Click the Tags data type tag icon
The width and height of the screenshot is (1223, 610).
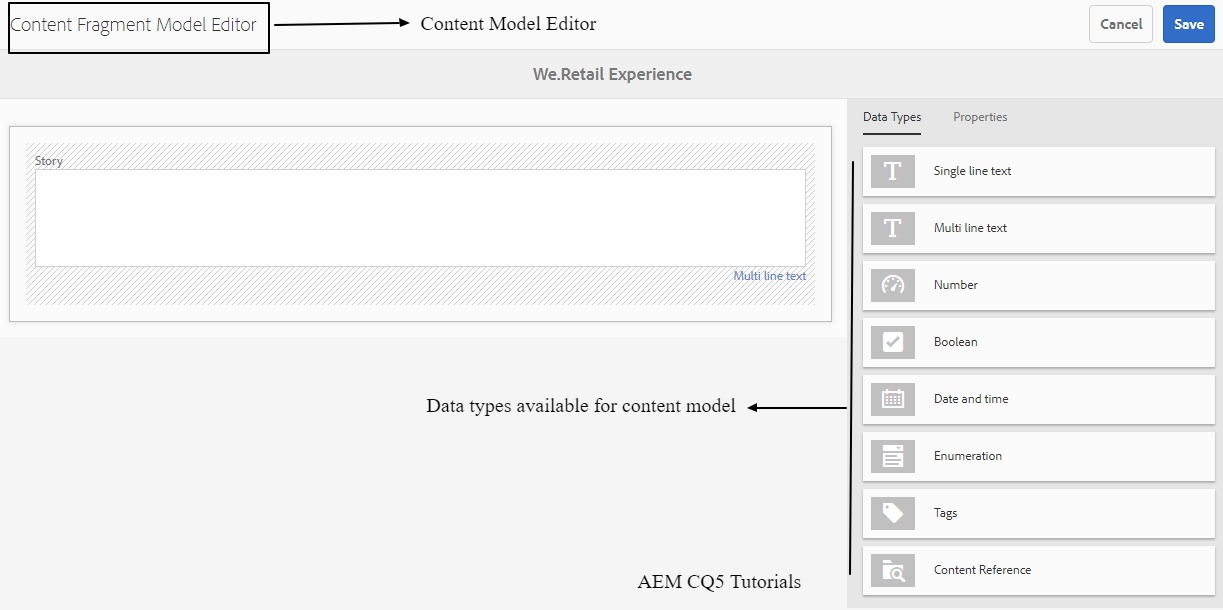tap(891, 513)
